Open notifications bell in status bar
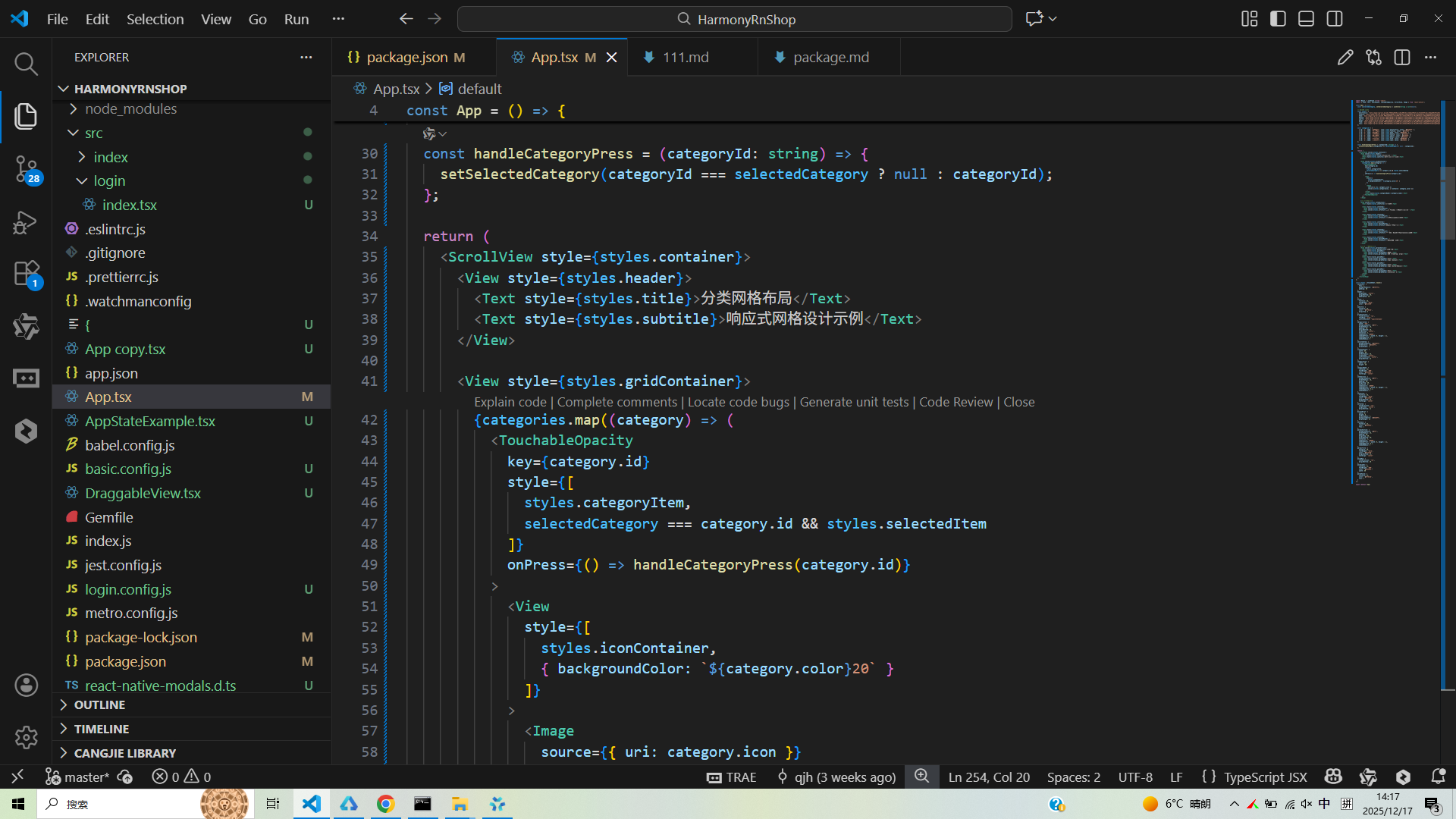Viewport: 1456px width, 819px height. click(1438, 777)
